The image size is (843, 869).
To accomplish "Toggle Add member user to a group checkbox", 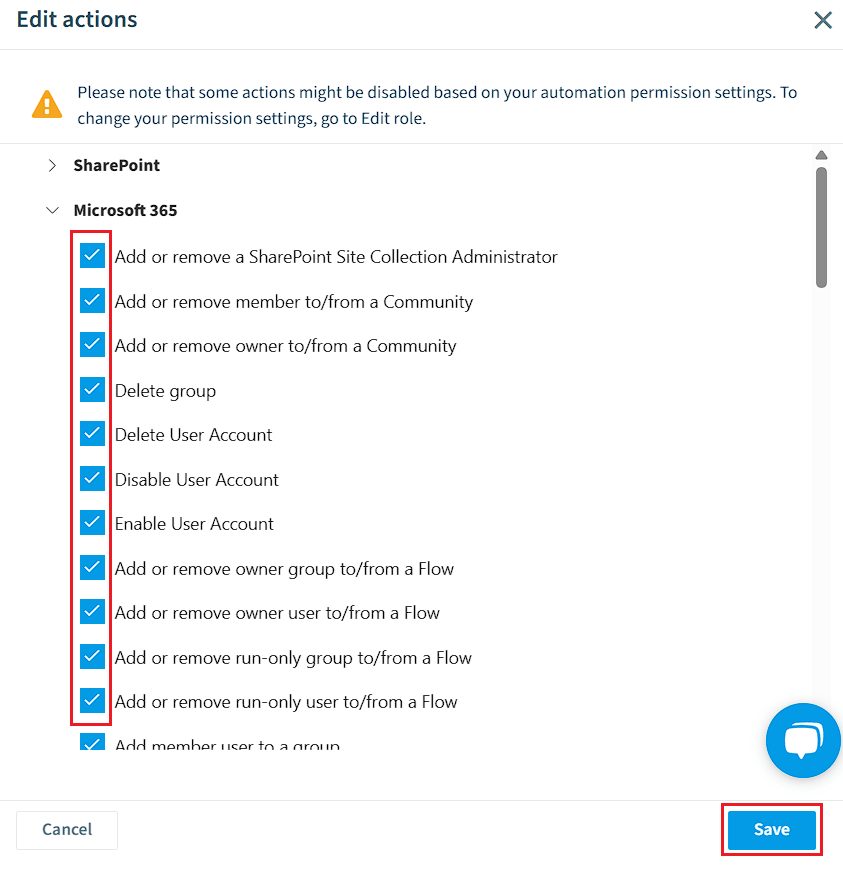I will click(93, 742).
